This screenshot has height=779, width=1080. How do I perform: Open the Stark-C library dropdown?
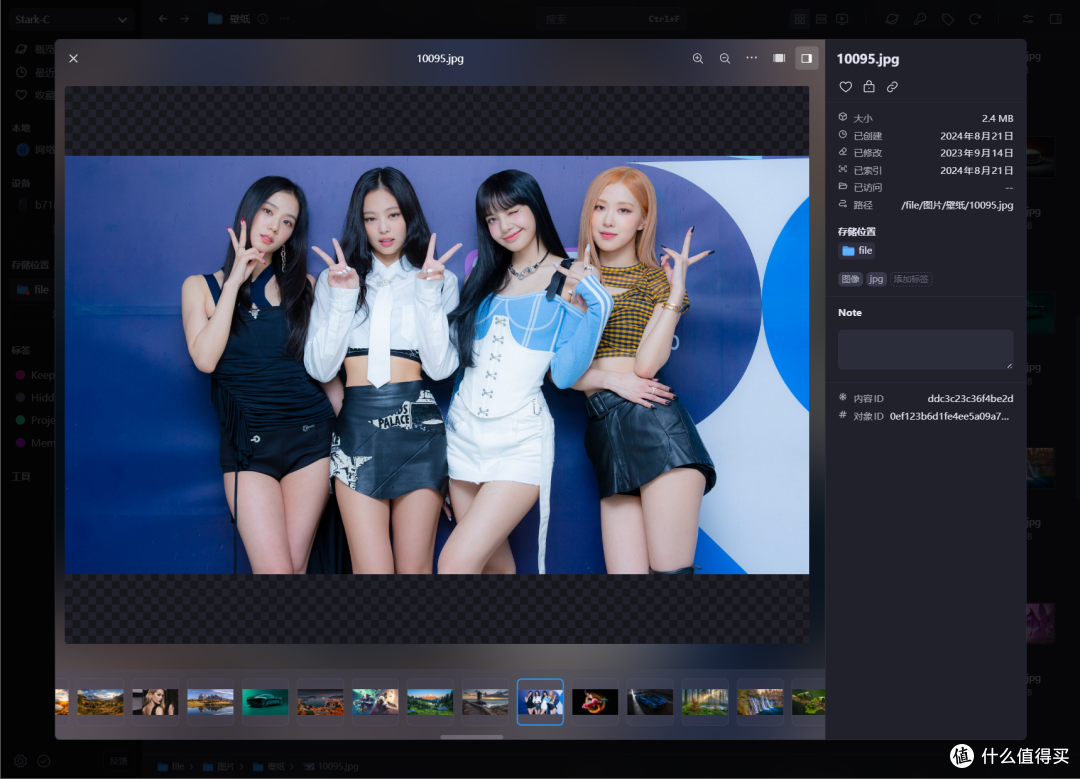pyautogui.click(x=70, y=19)
